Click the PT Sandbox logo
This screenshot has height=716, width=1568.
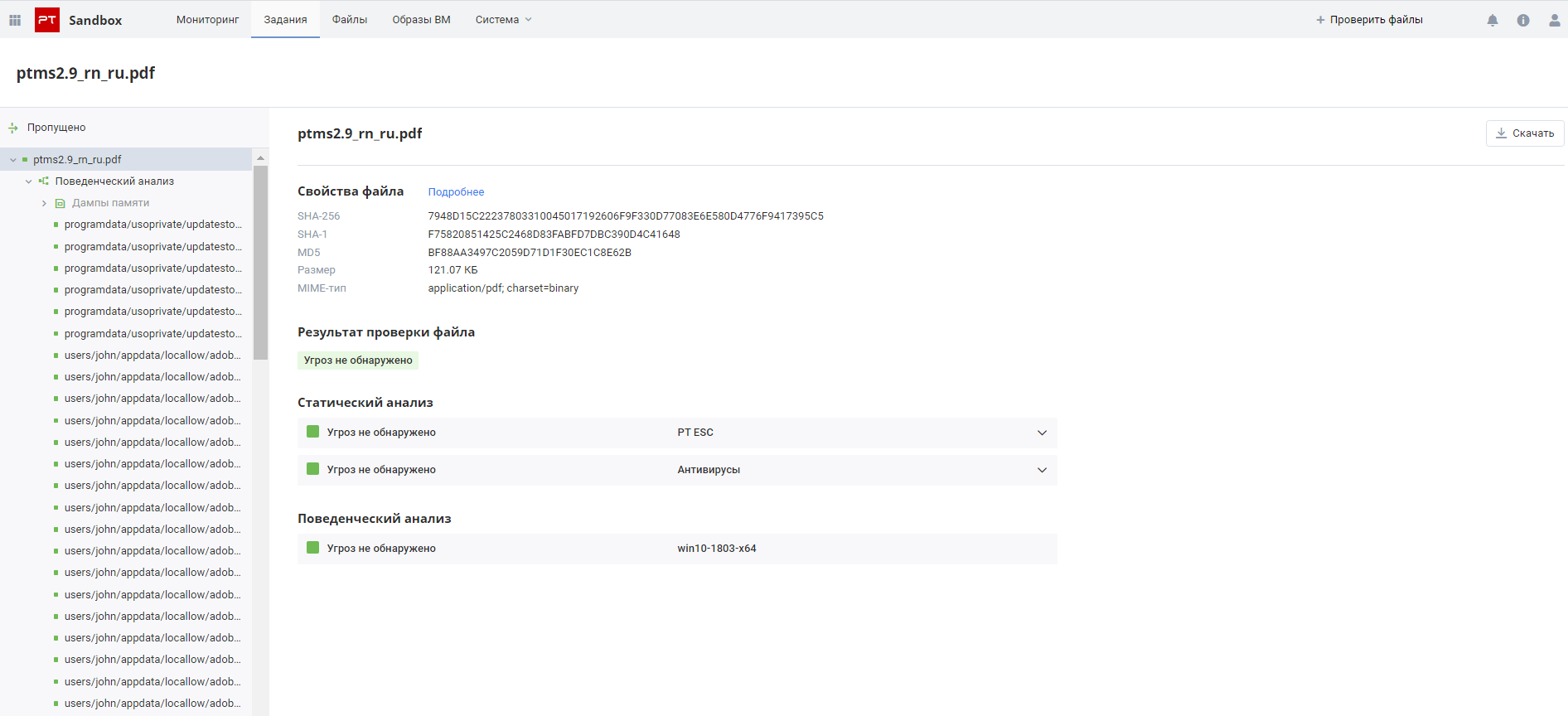point(47,20)
